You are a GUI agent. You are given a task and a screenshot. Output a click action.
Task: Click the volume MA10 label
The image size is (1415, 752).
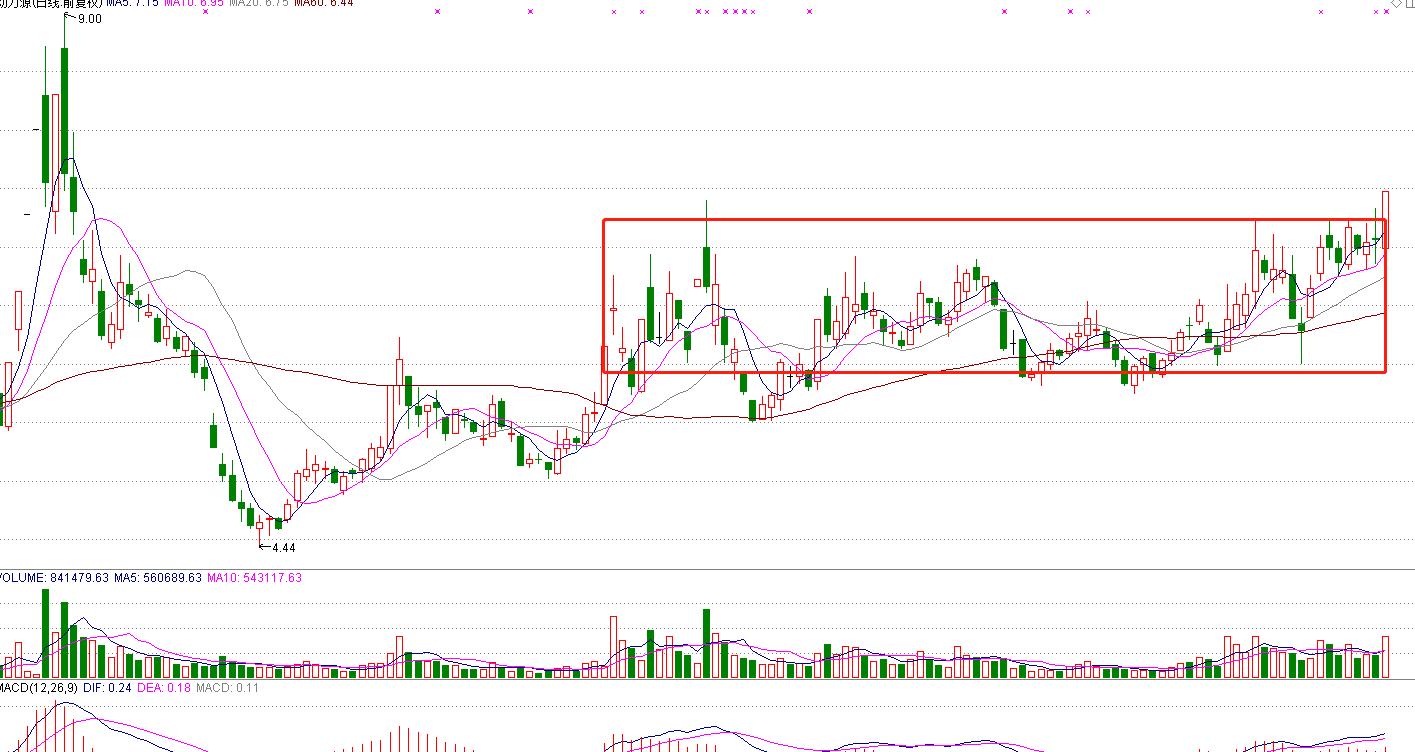[254, 578]
